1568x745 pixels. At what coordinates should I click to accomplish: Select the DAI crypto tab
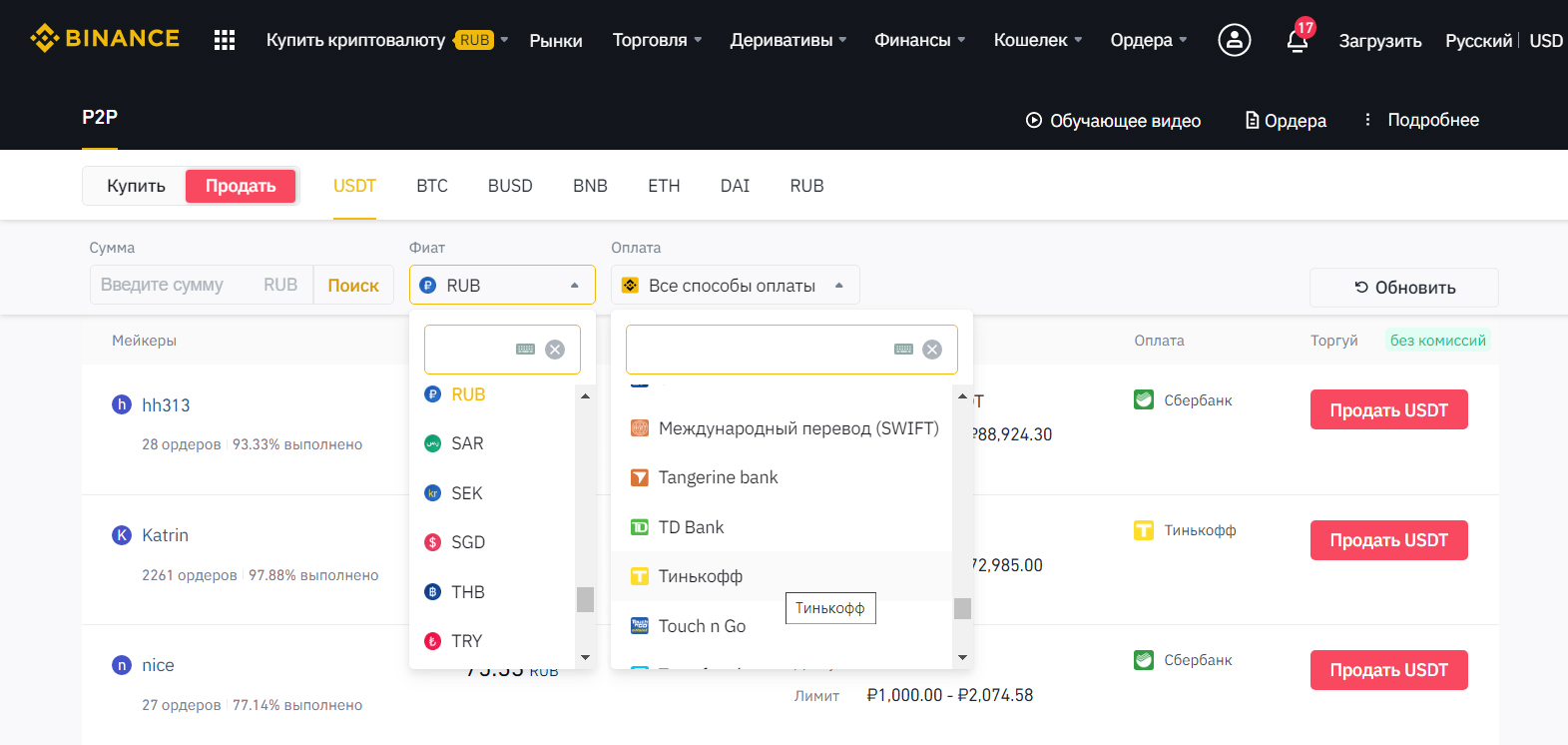click(735, 186)
